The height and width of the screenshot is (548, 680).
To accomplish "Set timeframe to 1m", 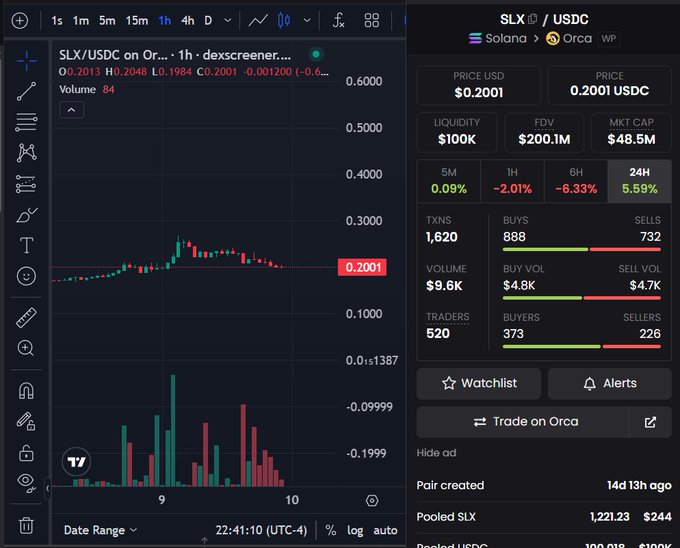I will click(81, 20).
